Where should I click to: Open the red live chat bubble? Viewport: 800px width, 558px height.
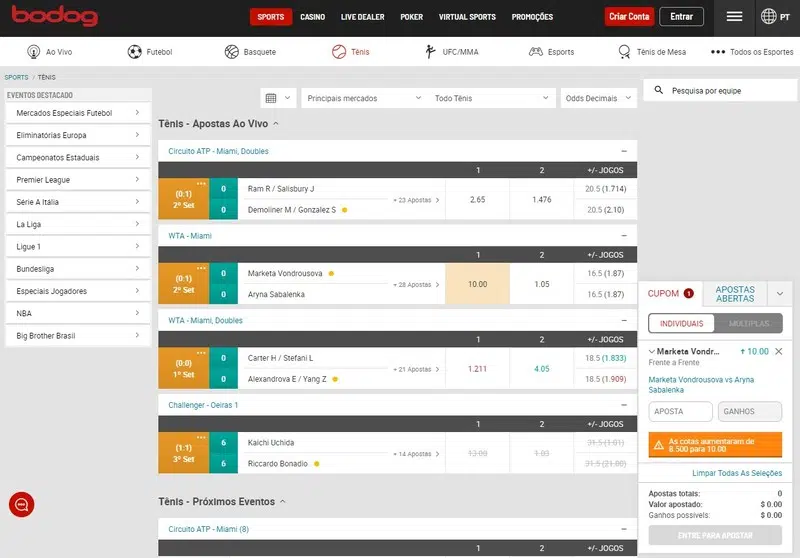[21, 505]
